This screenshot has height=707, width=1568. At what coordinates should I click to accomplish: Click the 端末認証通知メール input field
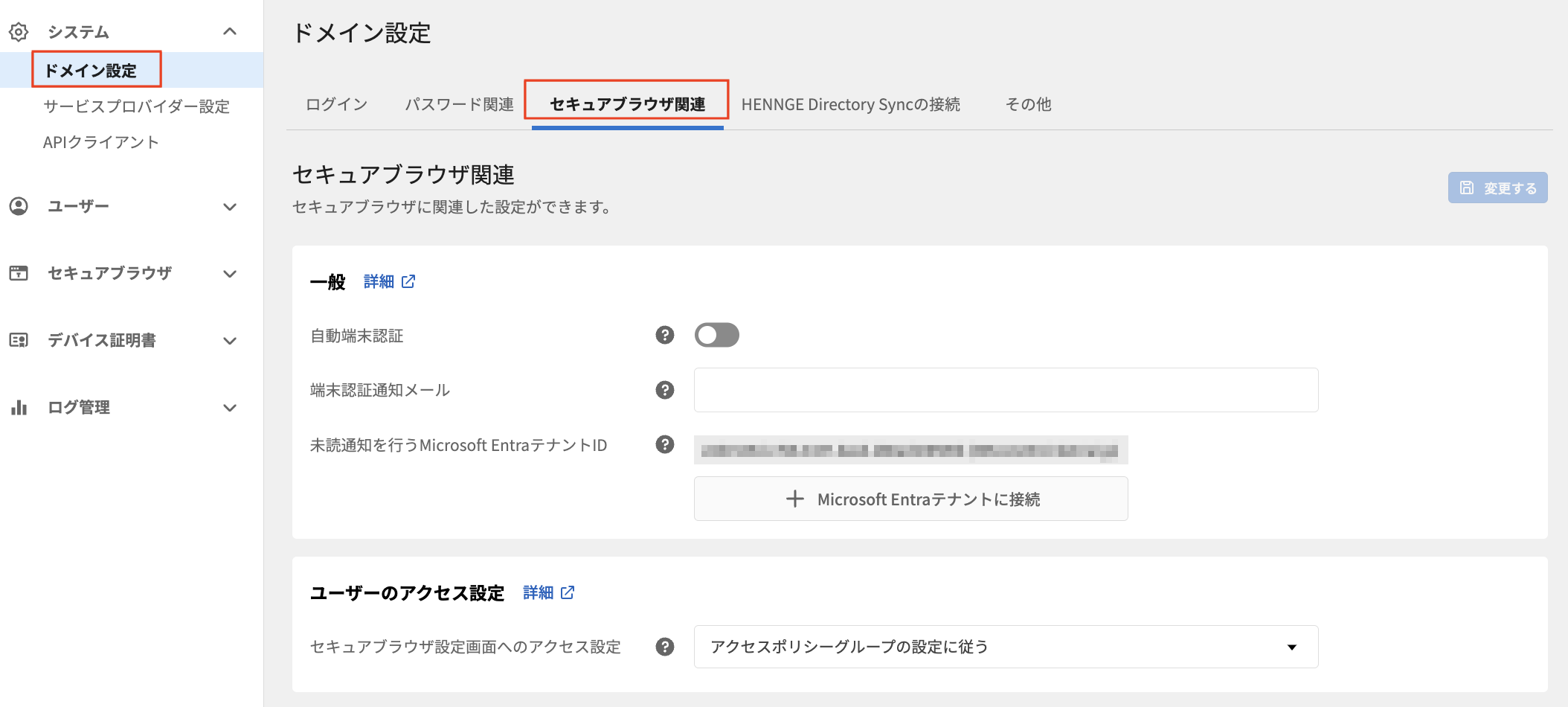1006,390
